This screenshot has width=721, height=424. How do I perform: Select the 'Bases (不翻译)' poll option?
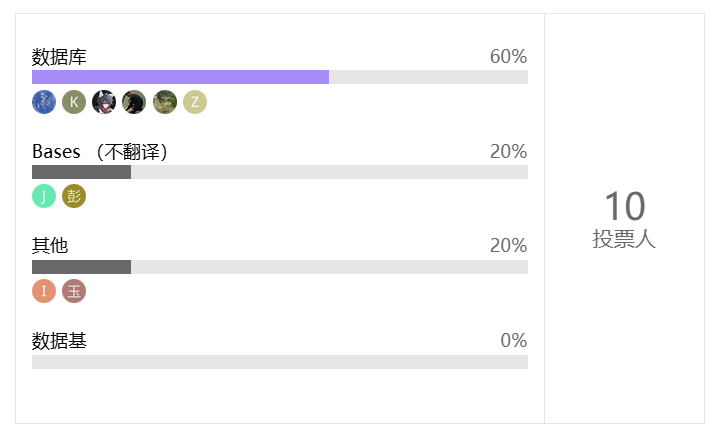100,152
